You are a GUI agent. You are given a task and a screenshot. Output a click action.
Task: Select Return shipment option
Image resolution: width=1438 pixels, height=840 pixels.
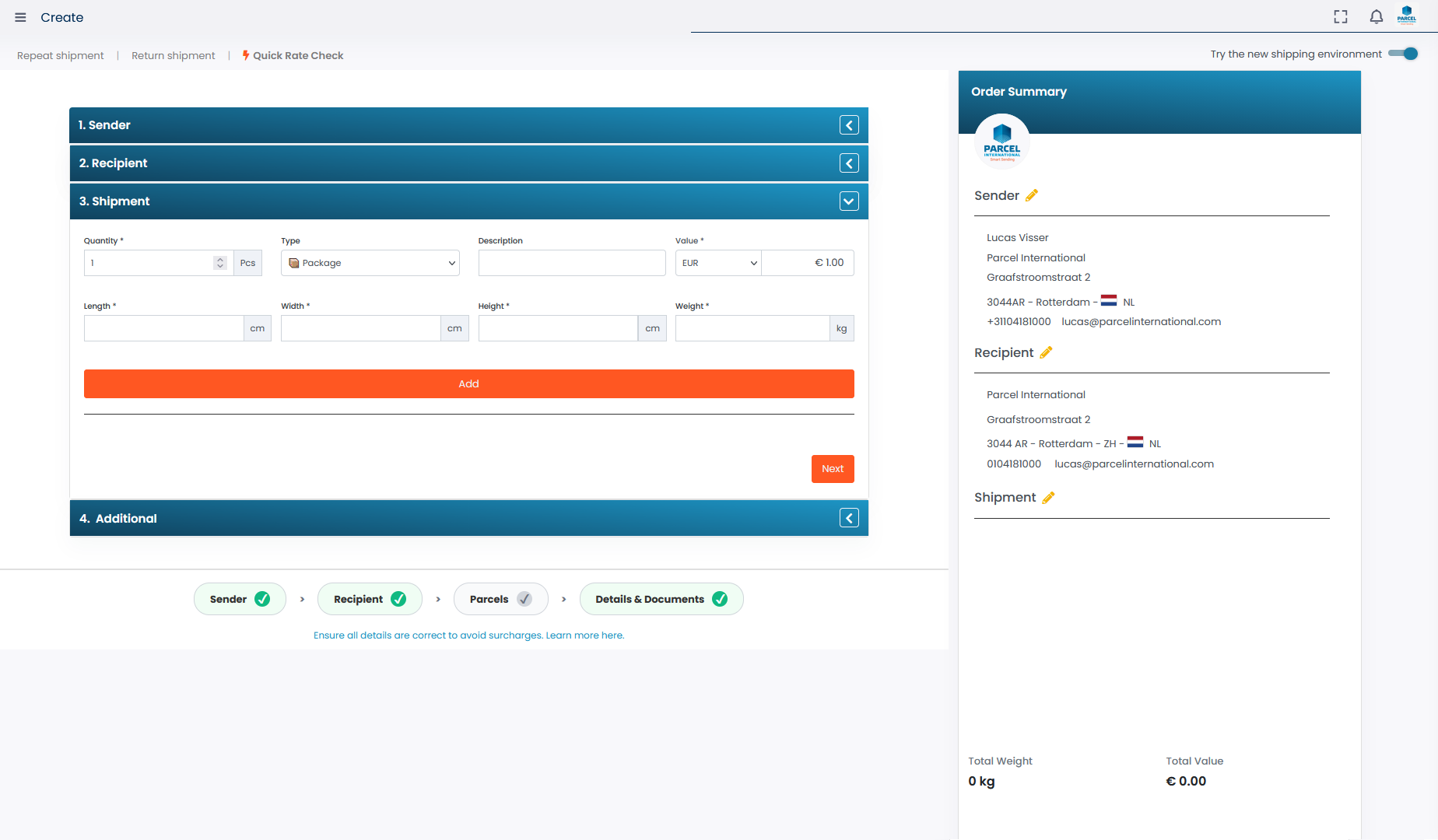(173, 55)
